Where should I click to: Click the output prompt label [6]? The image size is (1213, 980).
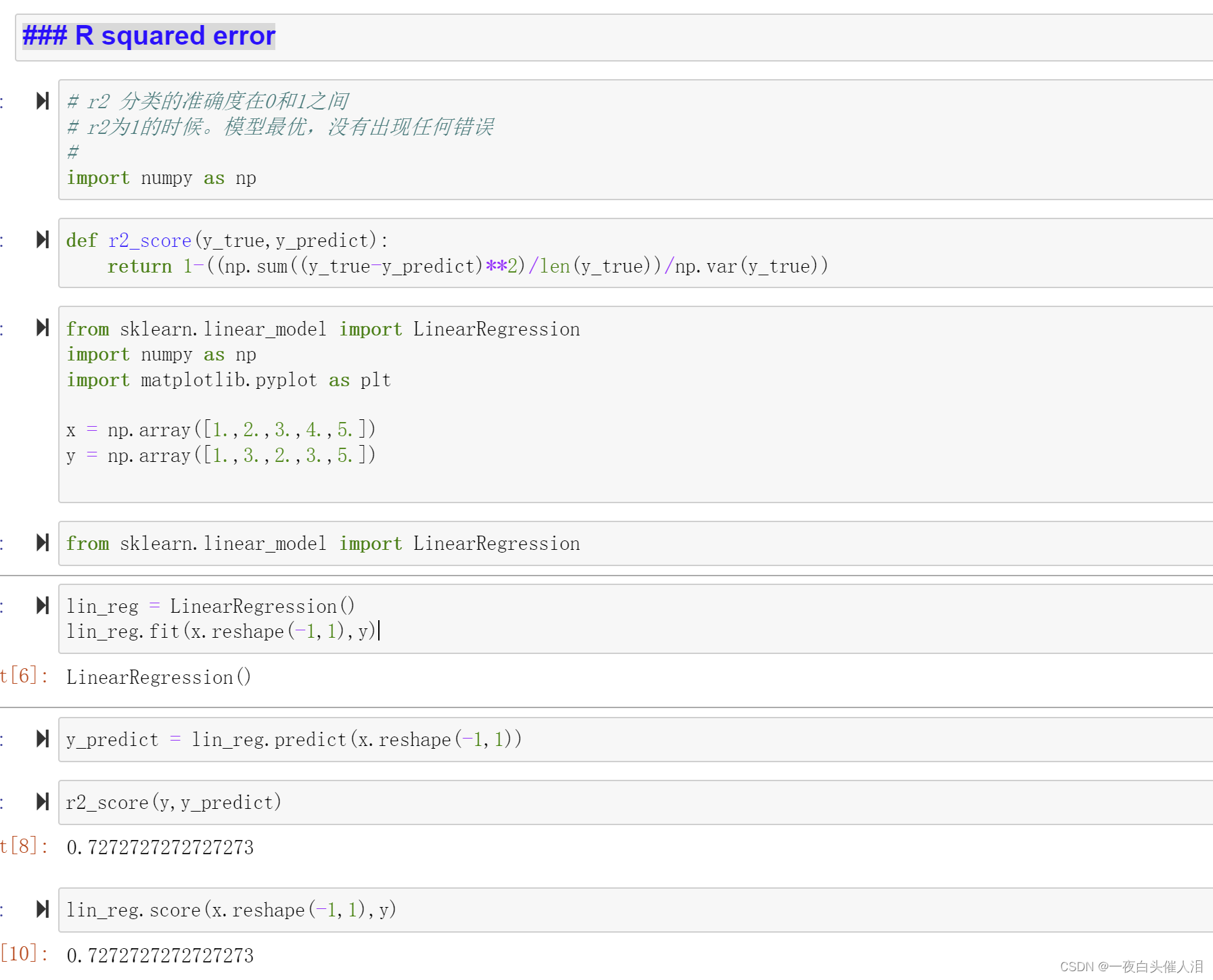(24, 676)
